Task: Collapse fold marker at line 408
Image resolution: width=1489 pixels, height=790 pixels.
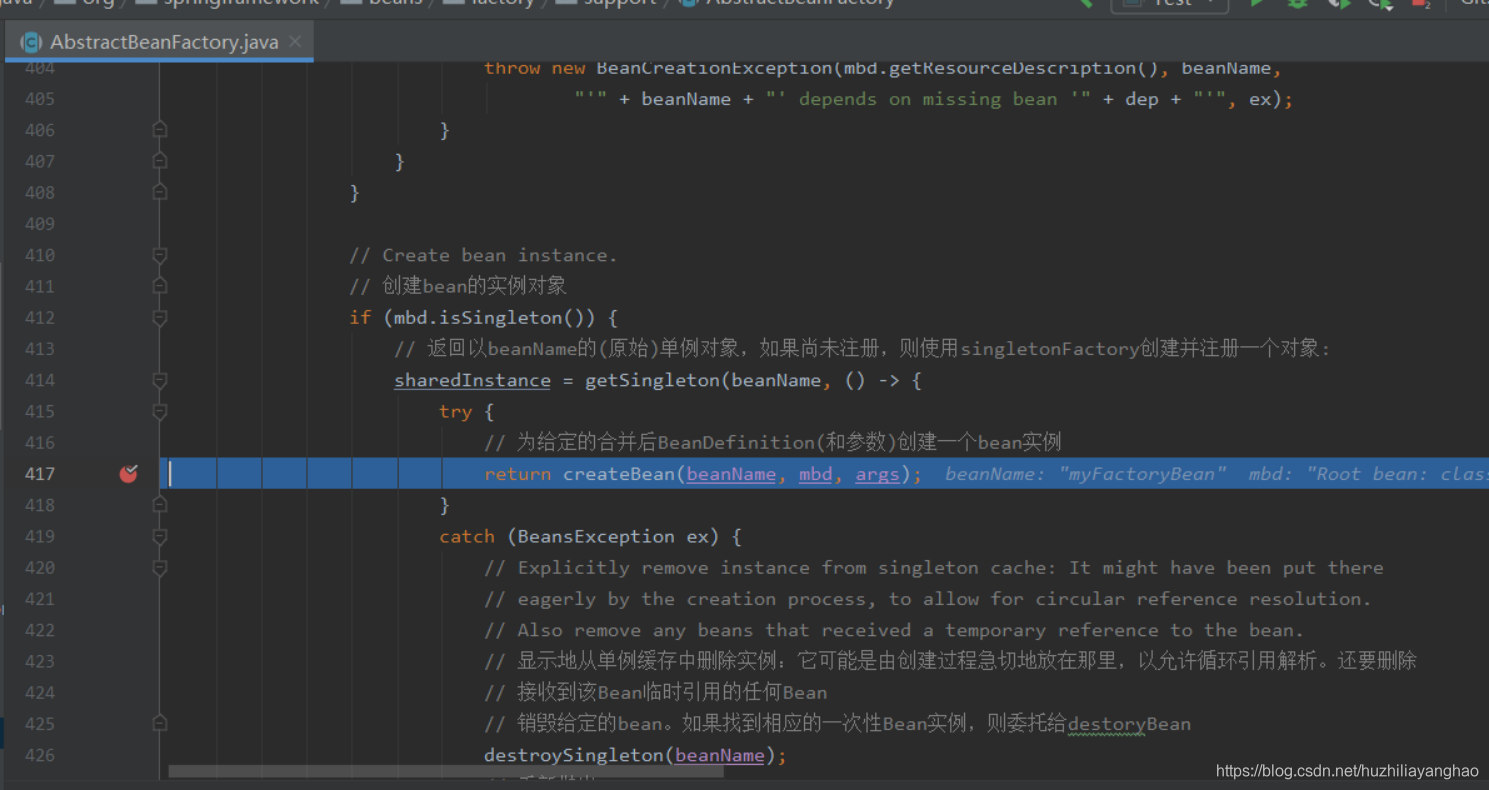Action: (x=159, y=192)
